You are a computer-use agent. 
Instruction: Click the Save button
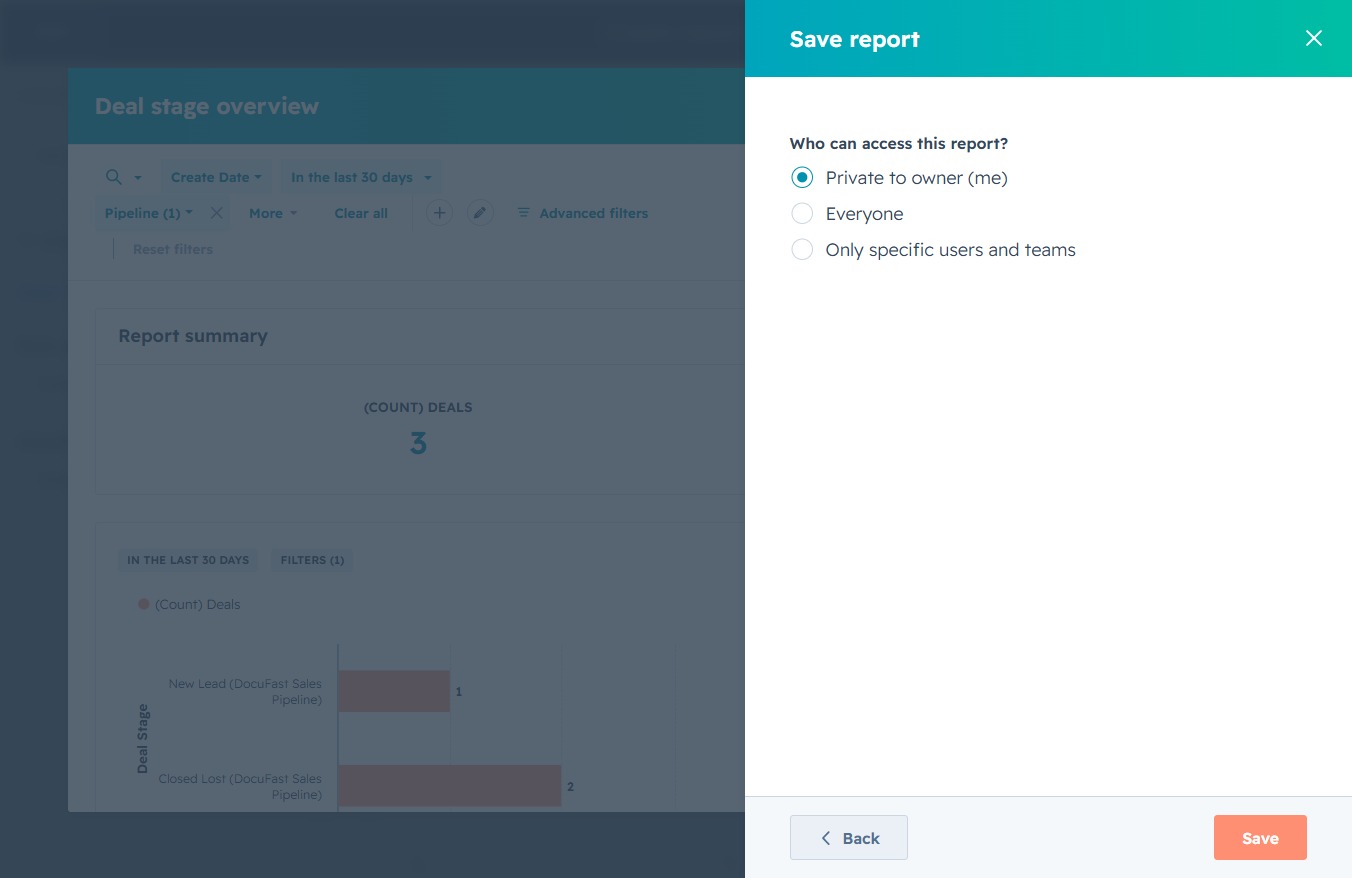point(1260,838)
